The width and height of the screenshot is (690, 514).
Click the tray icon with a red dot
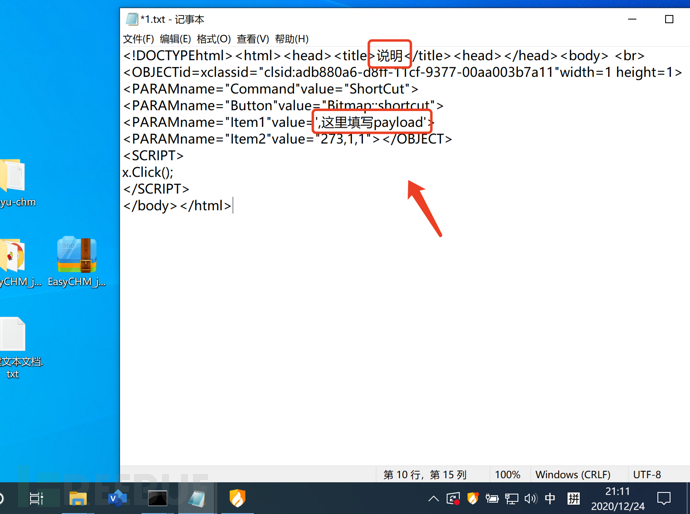click(453, 499)
